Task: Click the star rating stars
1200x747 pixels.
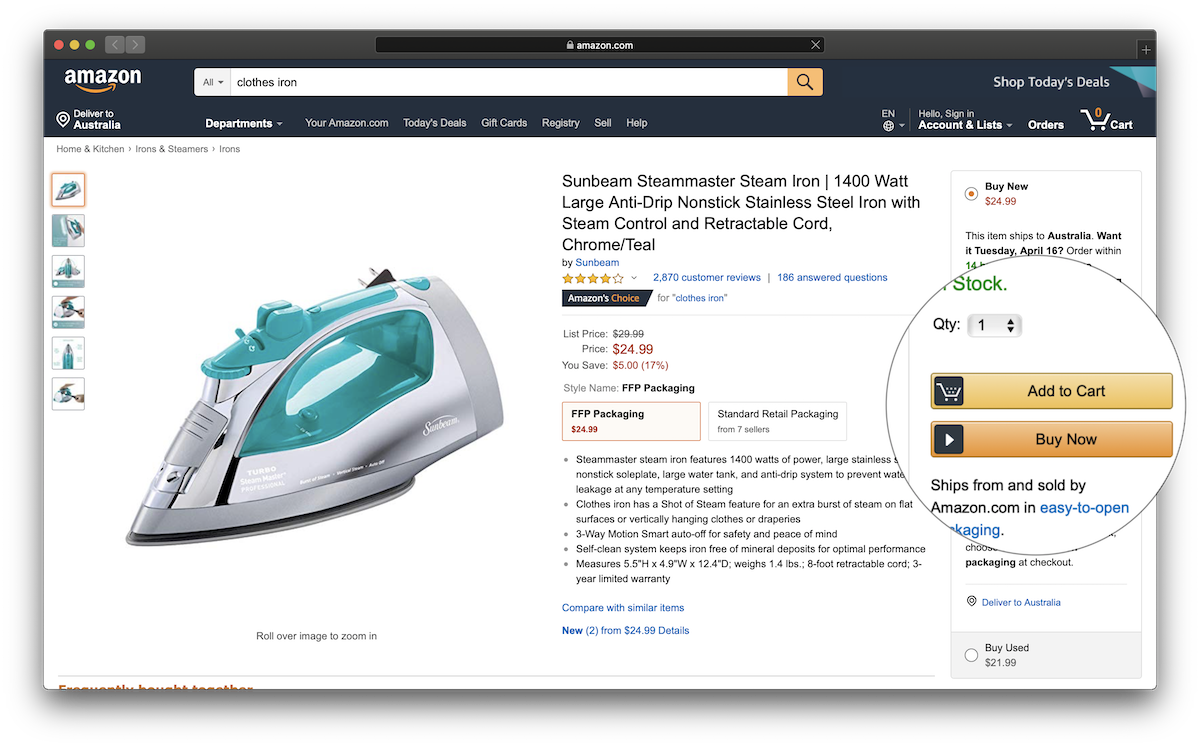Action: [x=590, y=278]
